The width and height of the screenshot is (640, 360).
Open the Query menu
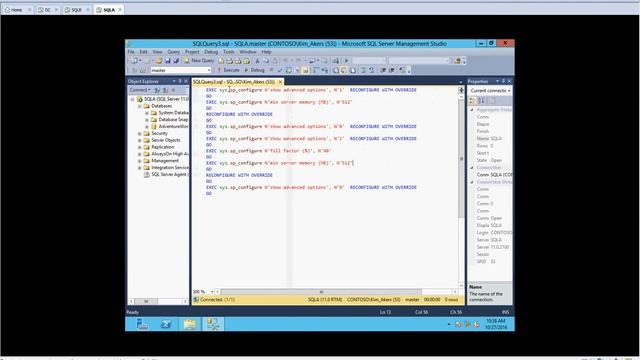173,52
